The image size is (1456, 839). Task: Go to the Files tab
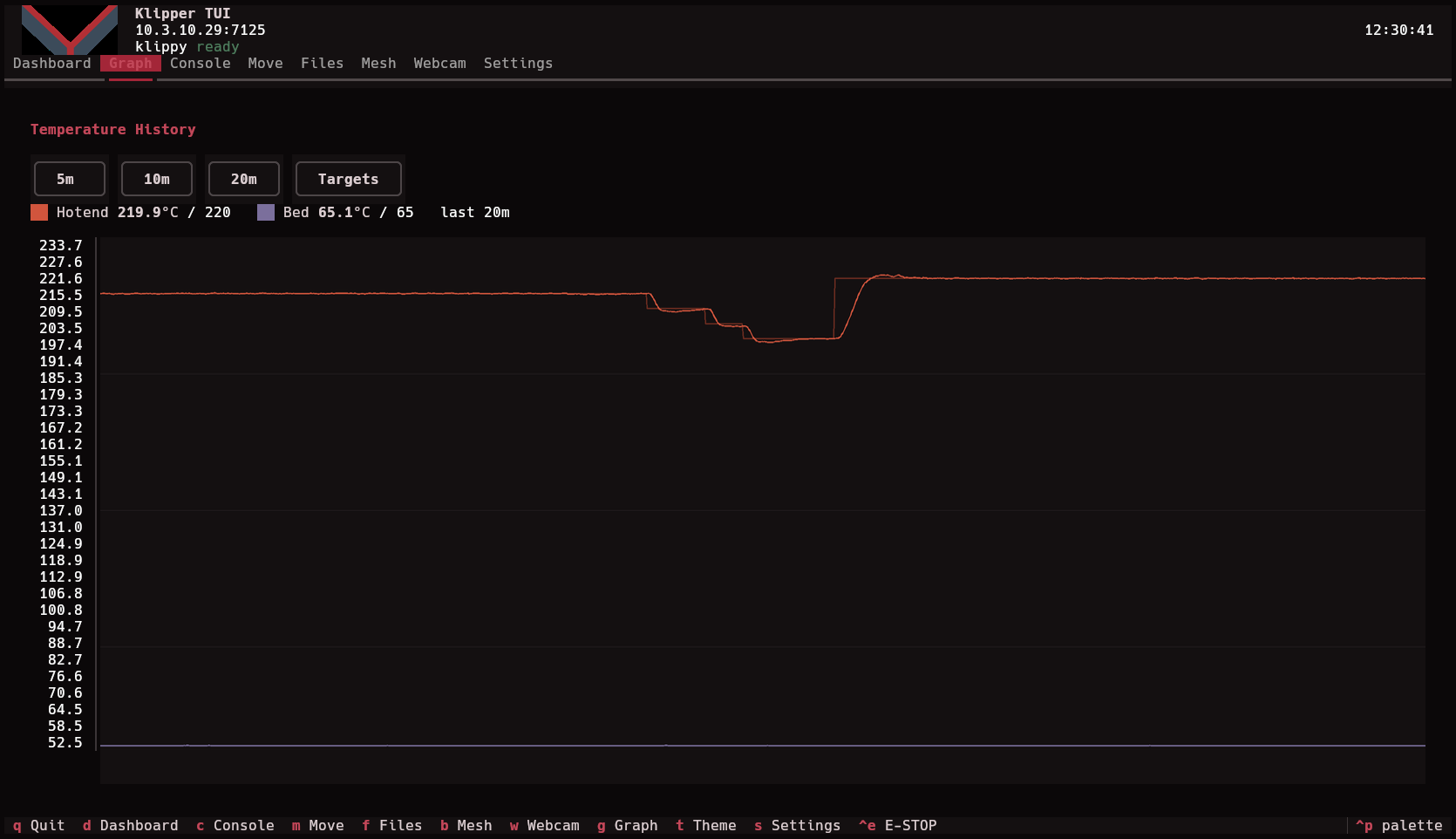point(323,64)
